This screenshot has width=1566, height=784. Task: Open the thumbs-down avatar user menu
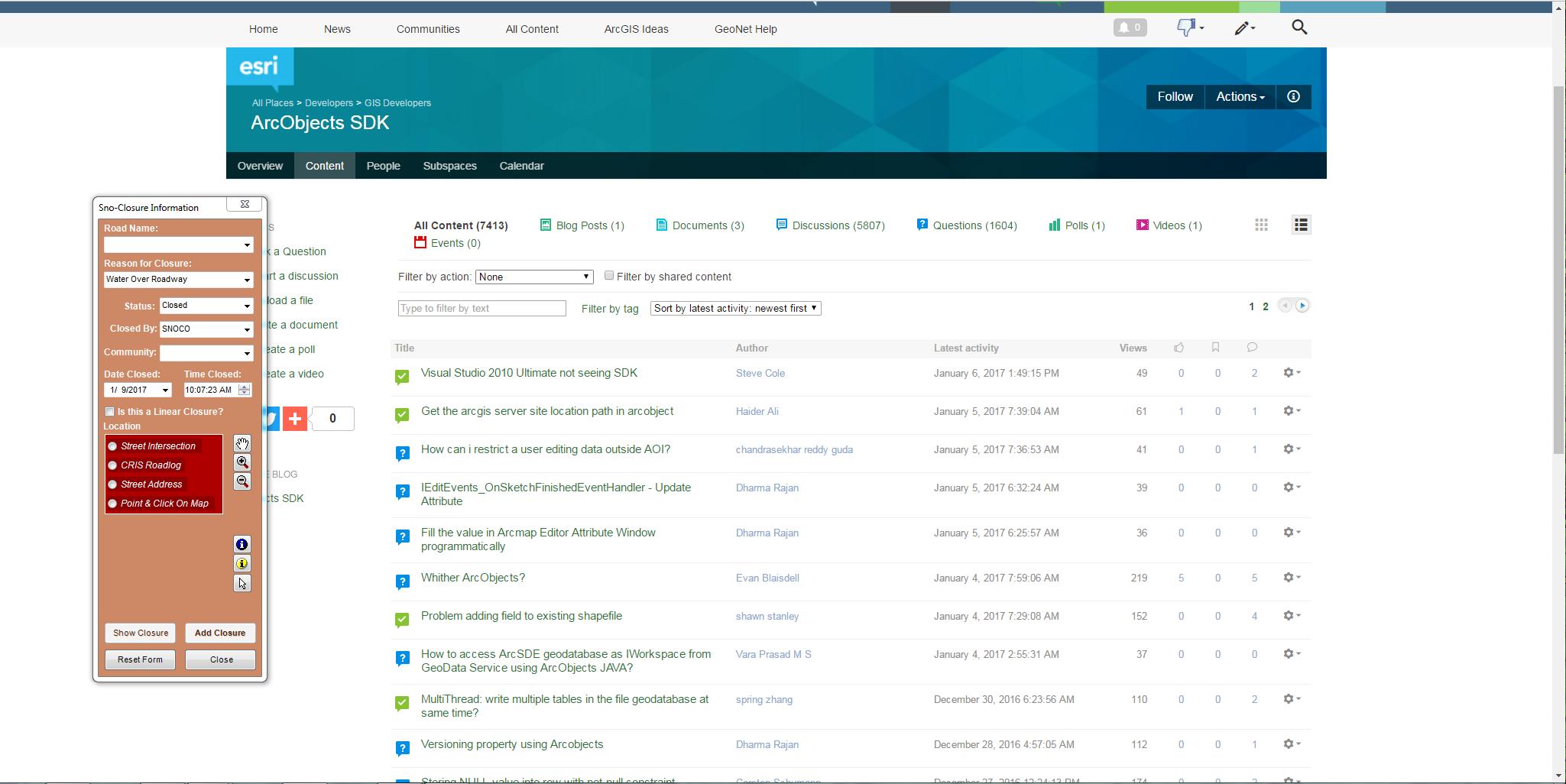tap(1190, 28)
